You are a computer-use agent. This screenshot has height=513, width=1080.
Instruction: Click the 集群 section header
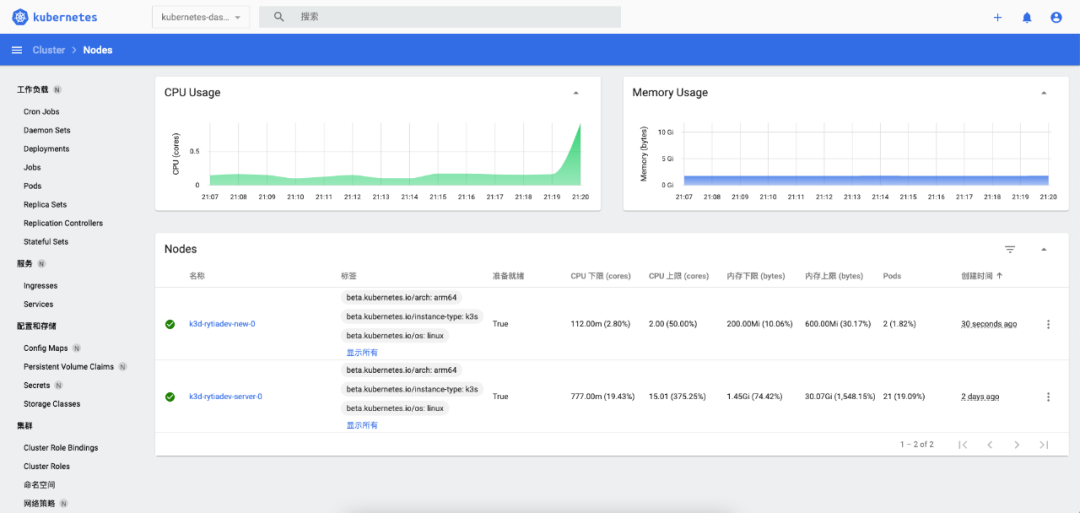pyautogui.click(x=25, y=426)
